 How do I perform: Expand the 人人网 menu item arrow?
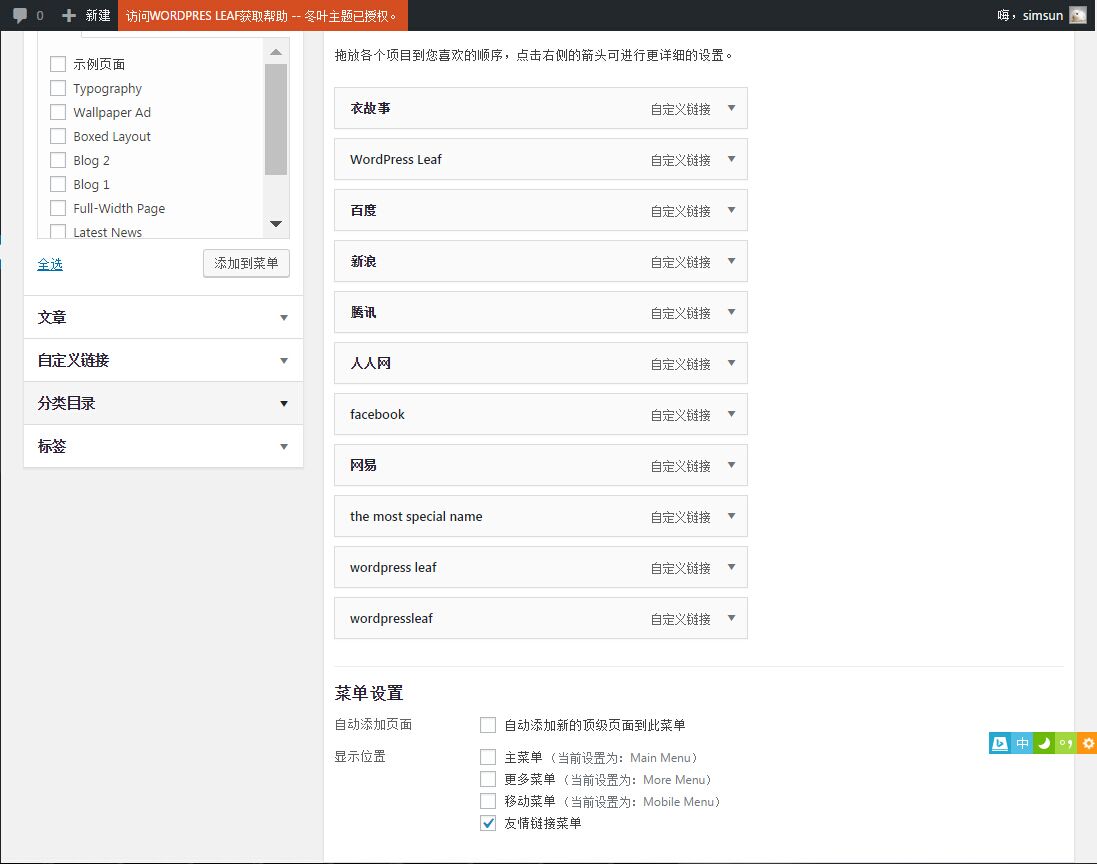[x=731, y=363]
